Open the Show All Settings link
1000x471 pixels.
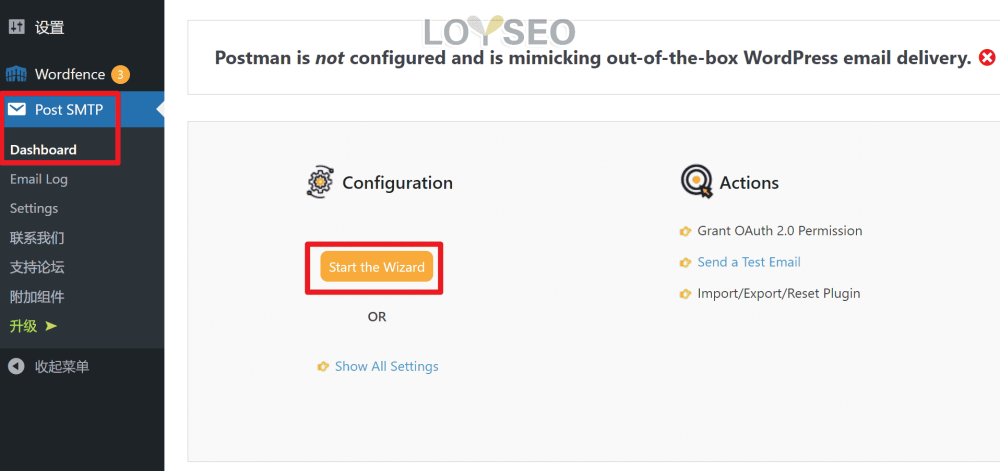[x=386, y=366]
